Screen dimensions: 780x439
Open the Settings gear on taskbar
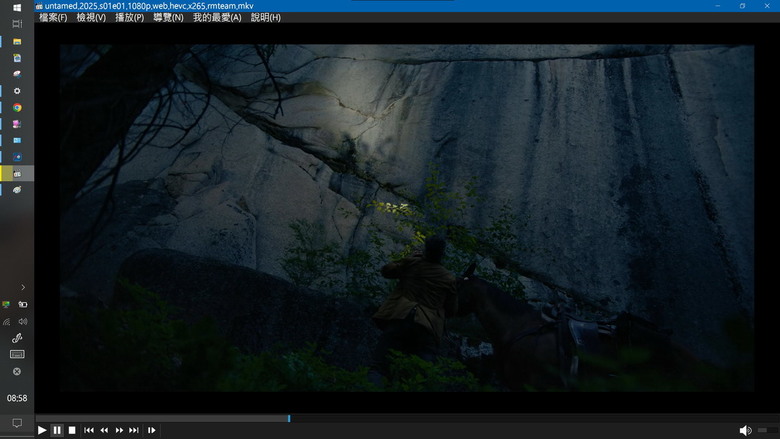point(17,91)
